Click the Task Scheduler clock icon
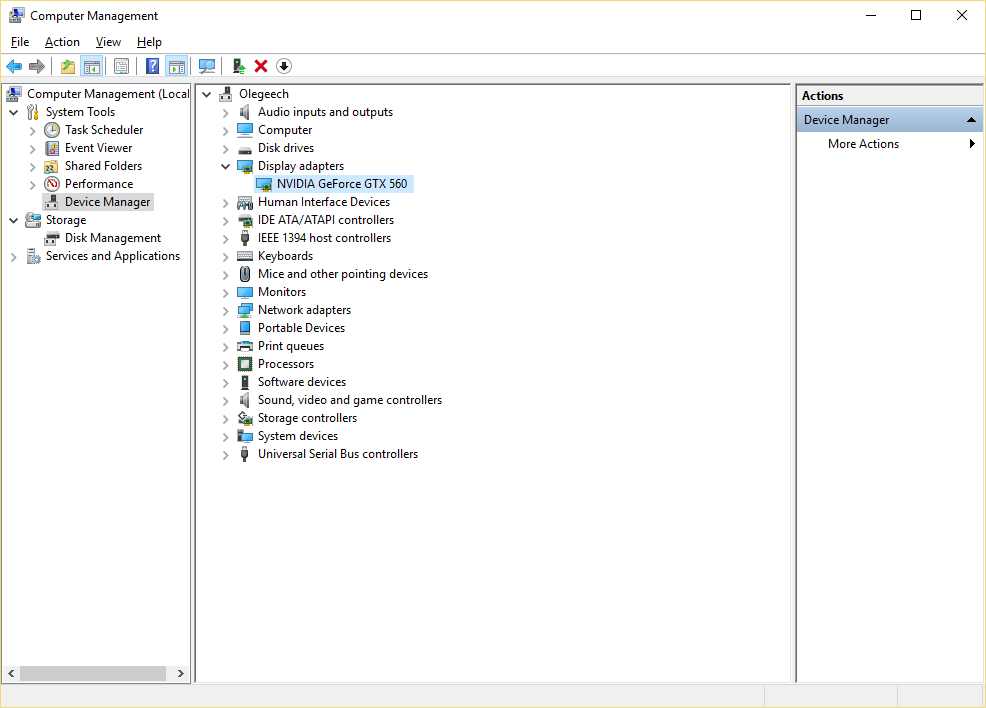Viewport: 986px width, 708px height. coord(52,130)
